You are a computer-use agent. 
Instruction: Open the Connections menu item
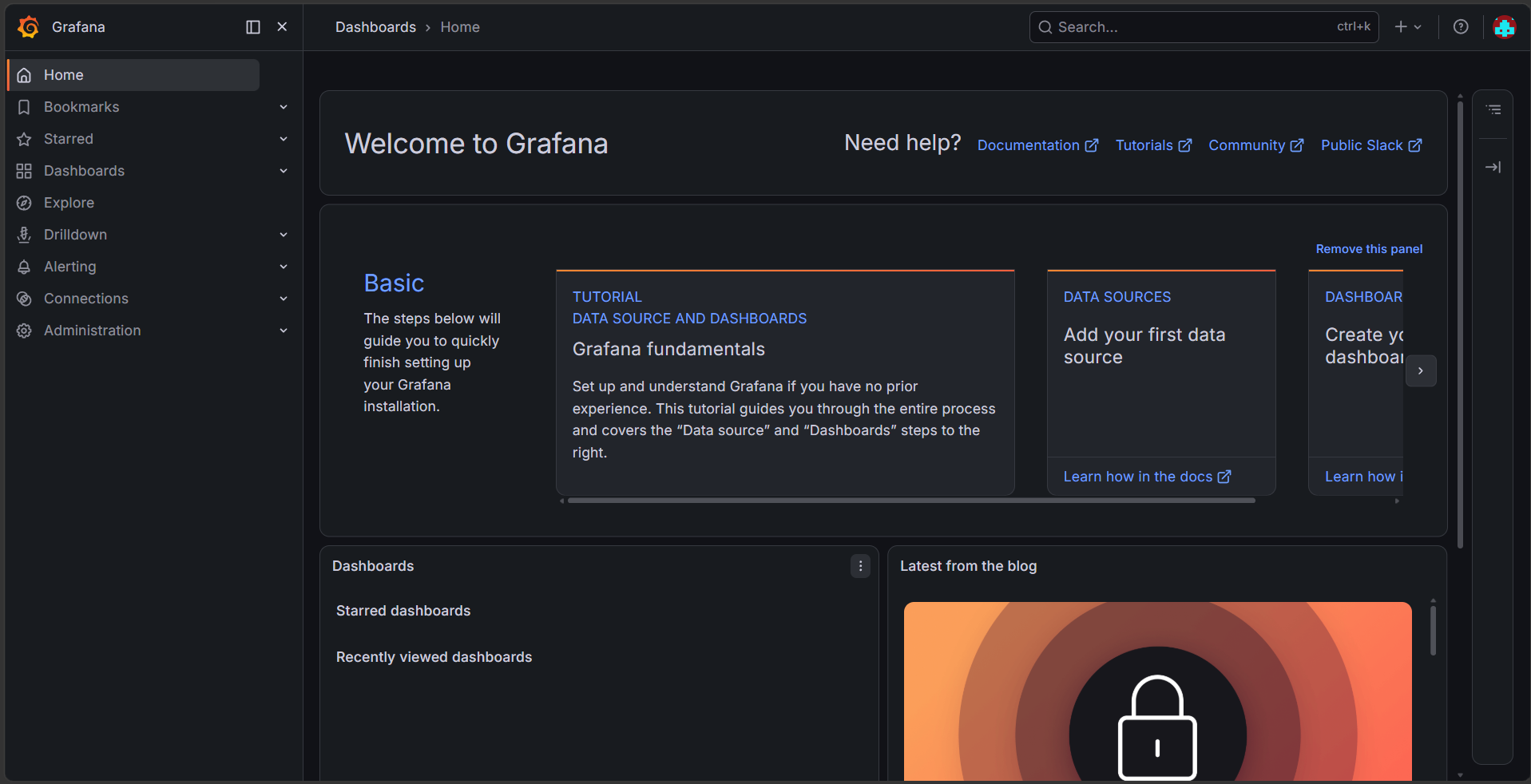click(x=86, y=299)
